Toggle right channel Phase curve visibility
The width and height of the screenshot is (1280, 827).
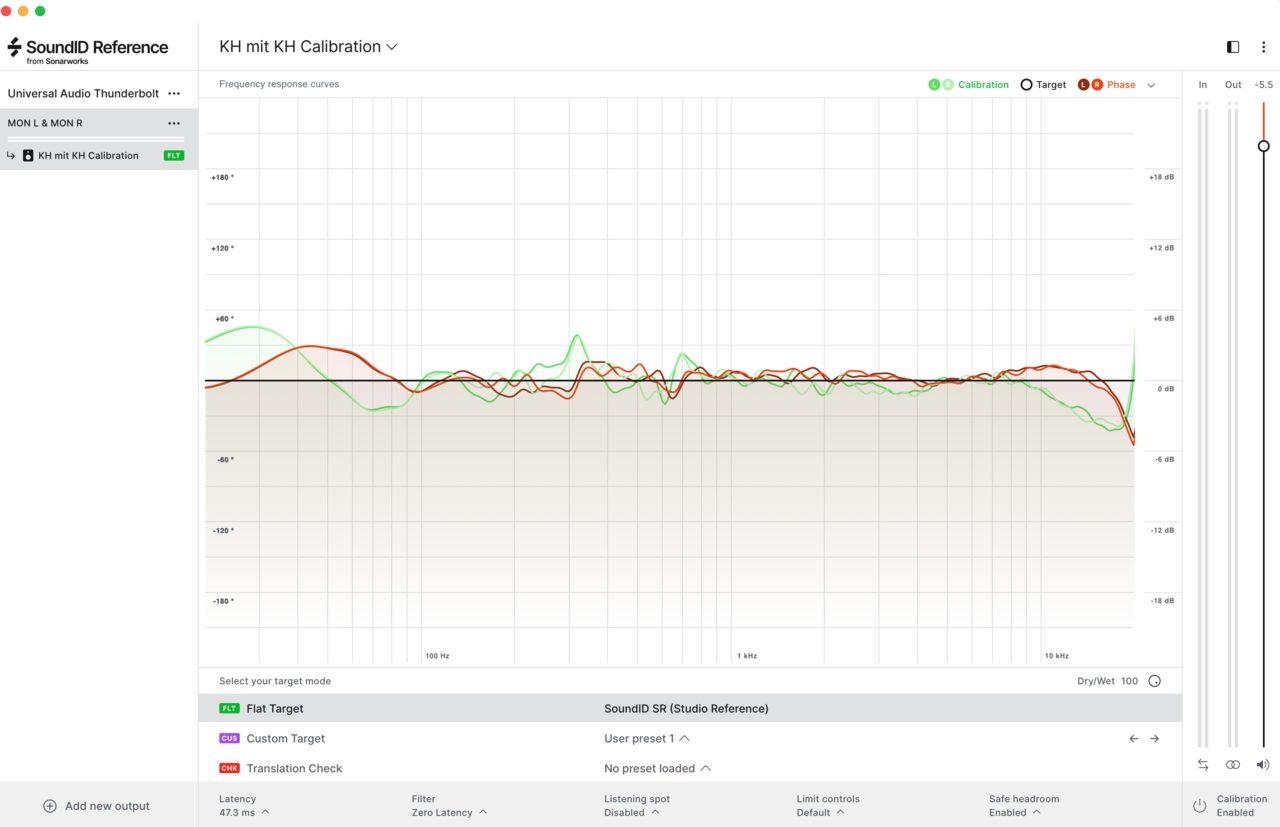(1097, 85)
